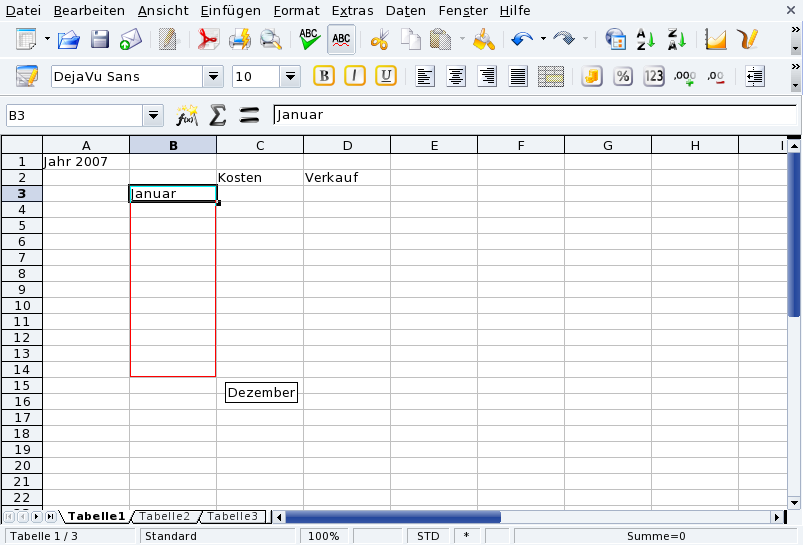This screenshot has height=545, width=803.
Task: Select the column D header
Action: point(347,146)
